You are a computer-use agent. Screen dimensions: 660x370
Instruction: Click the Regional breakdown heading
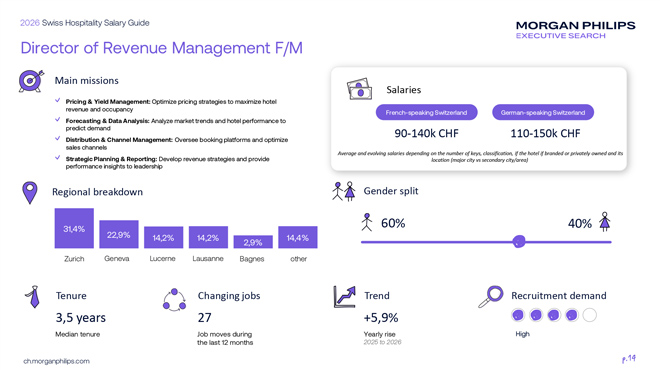pyautogui.click(x=97, y=192)
